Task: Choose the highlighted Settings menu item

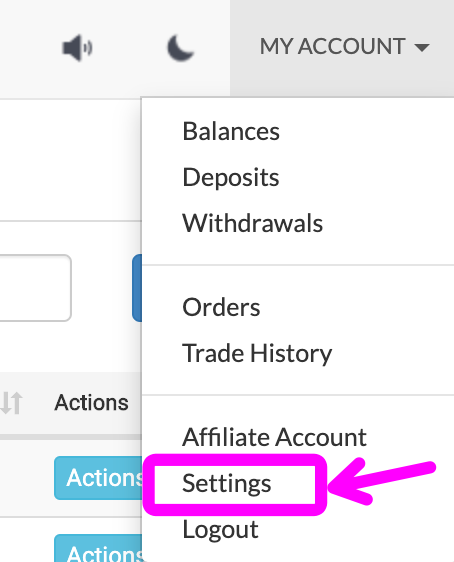Action: point(226,484)
